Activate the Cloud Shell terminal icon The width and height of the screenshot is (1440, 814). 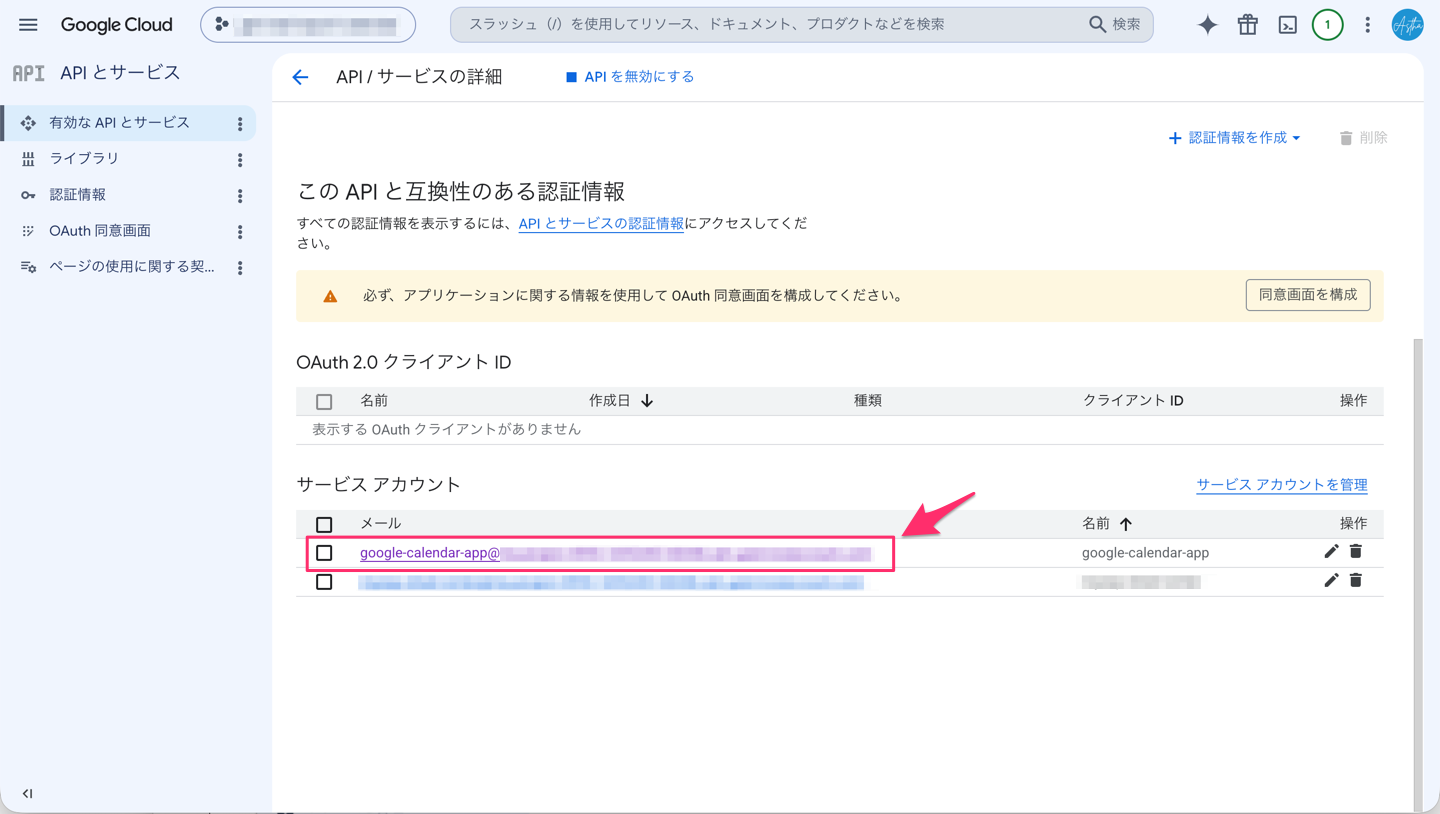[x=1288, y=25]
